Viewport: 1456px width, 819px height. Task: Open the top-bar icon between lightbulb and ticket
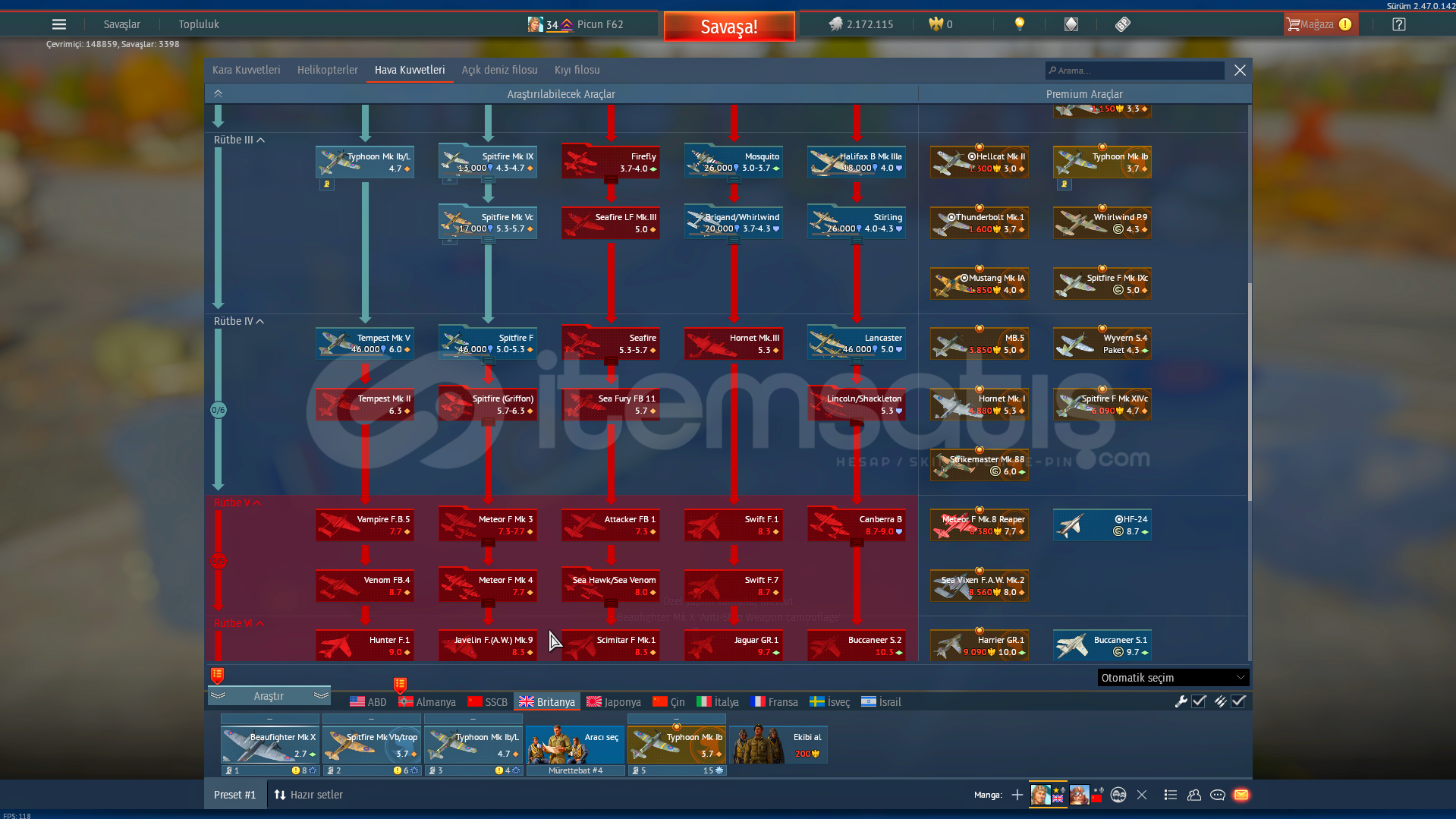click(x=1071, y=24)
